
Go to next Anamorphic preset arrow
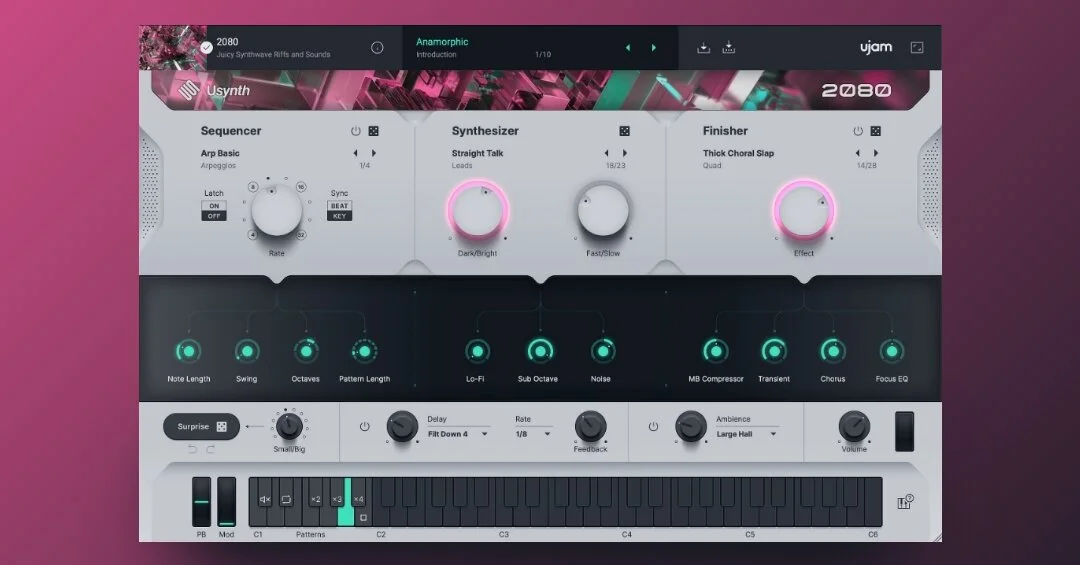654,48
